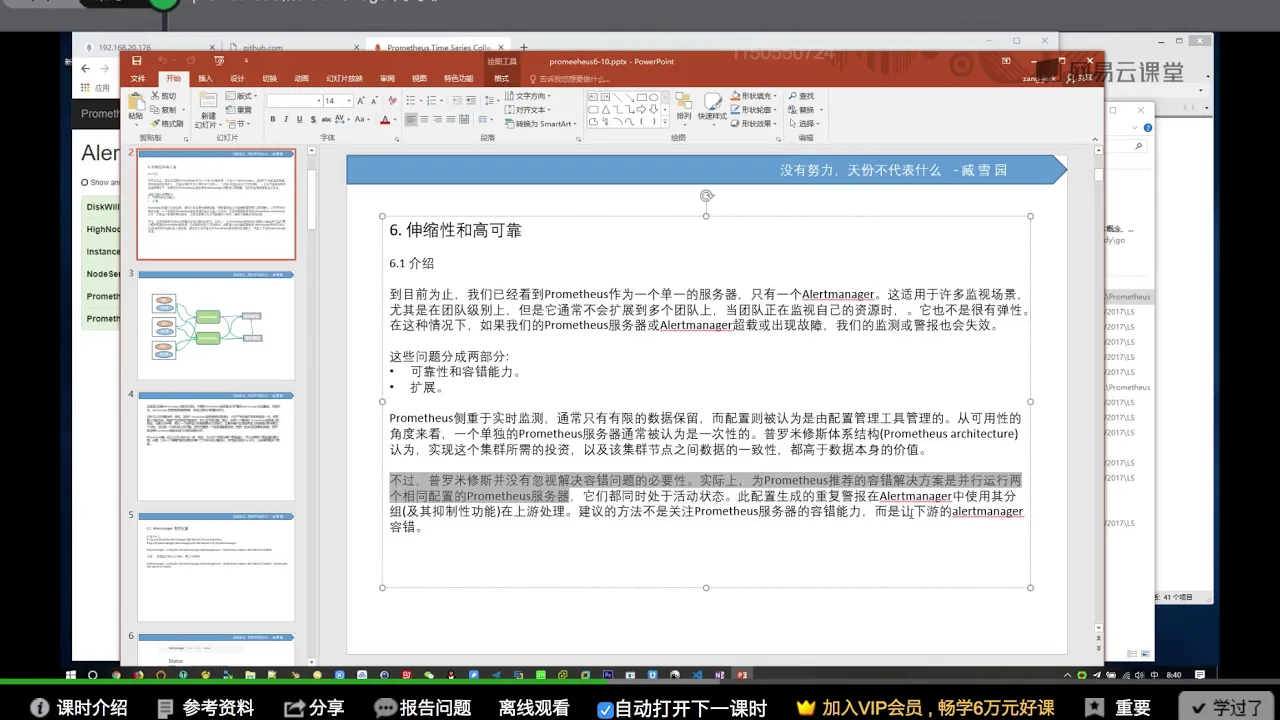The image size is (1280, 720).
Task: Click the increase font size icon
Action: pos(362,101)
